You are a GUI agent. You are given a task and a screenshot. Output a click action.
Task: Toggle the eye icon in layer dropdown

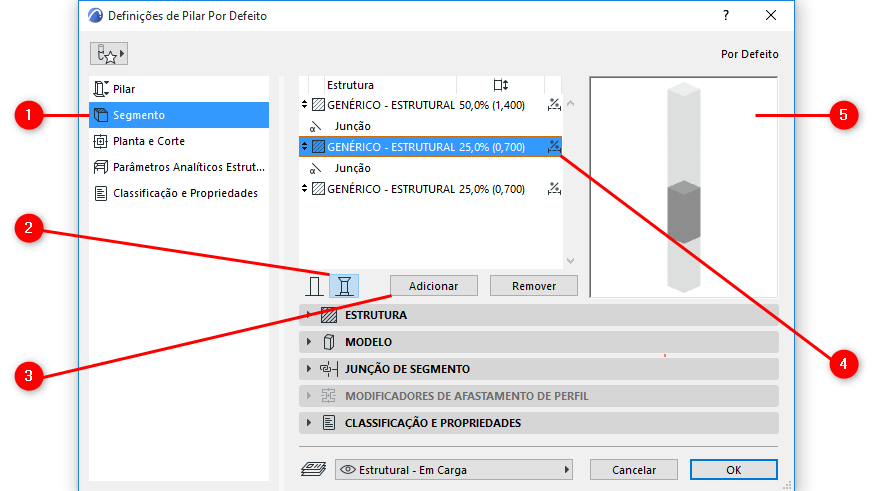(347, 470)
